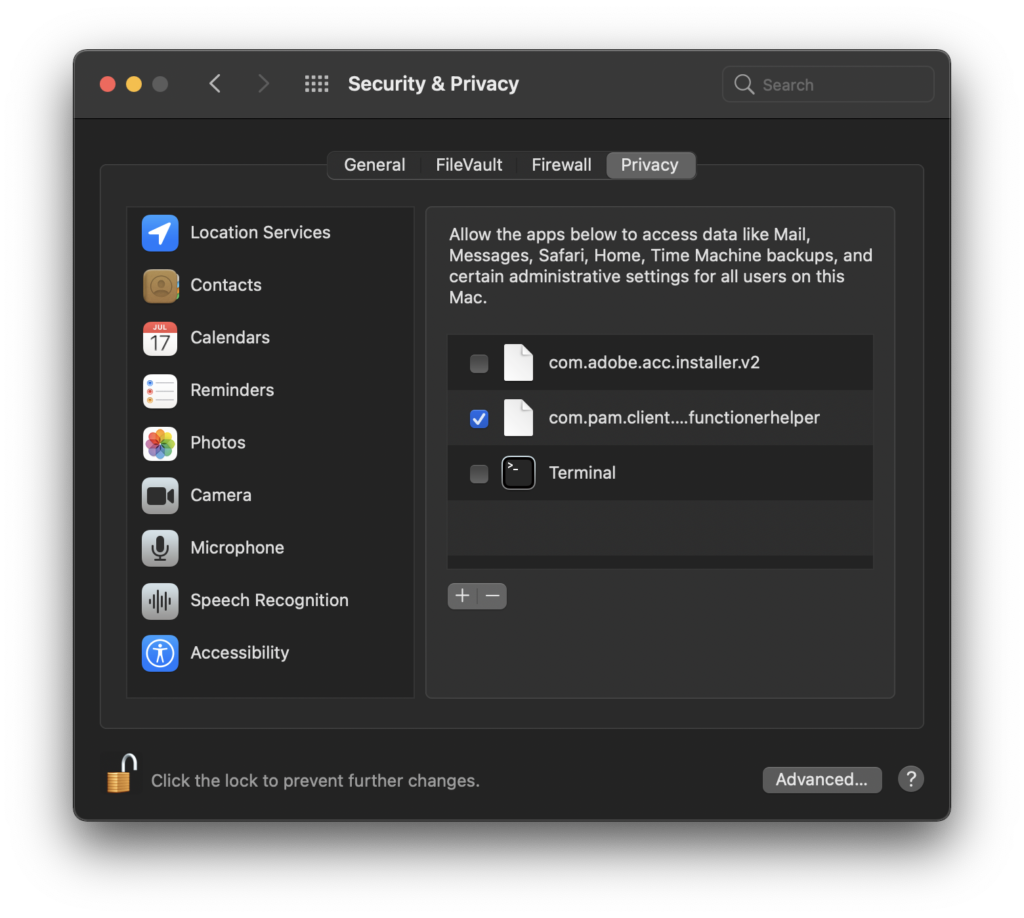Open Microphone privacy permissions
Image resolution: width=1024 pixels, height=918 pixels.
click(237, 548)
